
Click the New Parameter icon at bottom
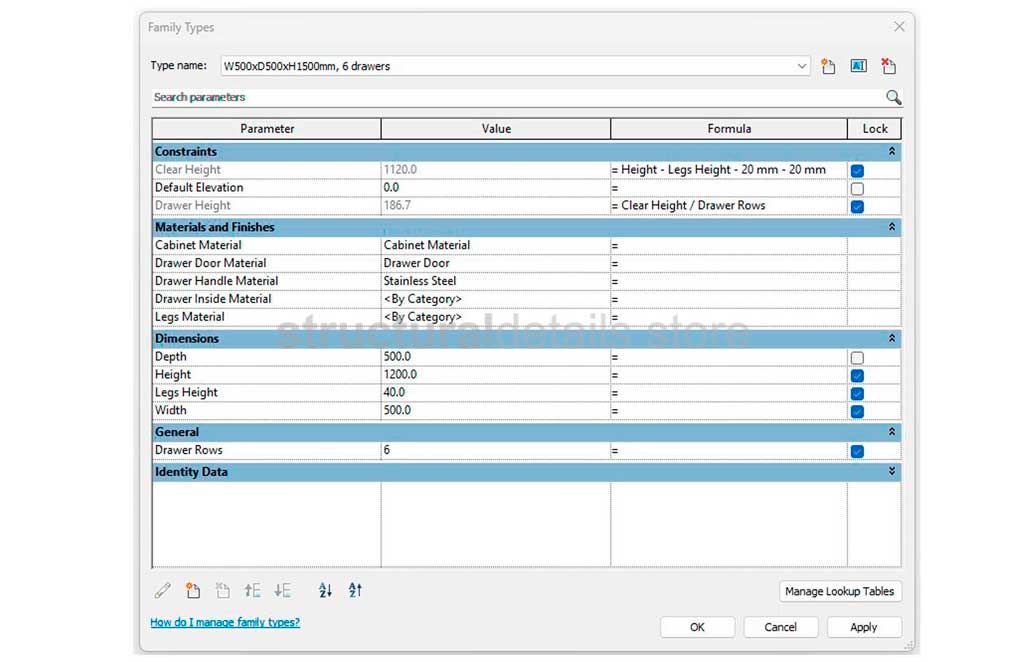[x=193, y=591]
